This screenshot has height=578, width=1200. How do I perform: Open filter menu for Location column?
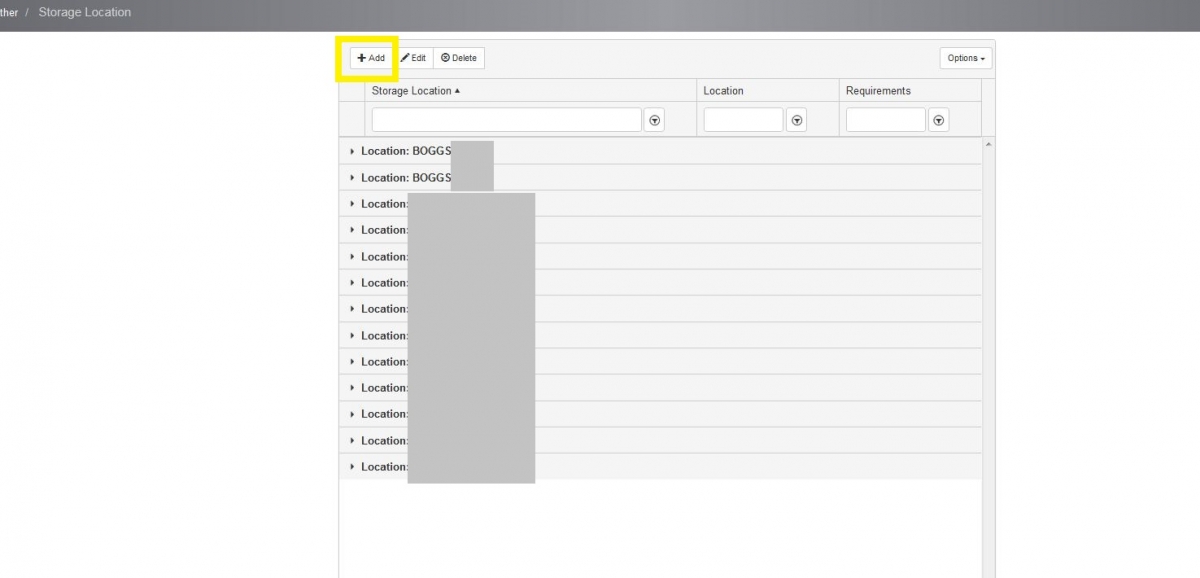click(796, 120)
